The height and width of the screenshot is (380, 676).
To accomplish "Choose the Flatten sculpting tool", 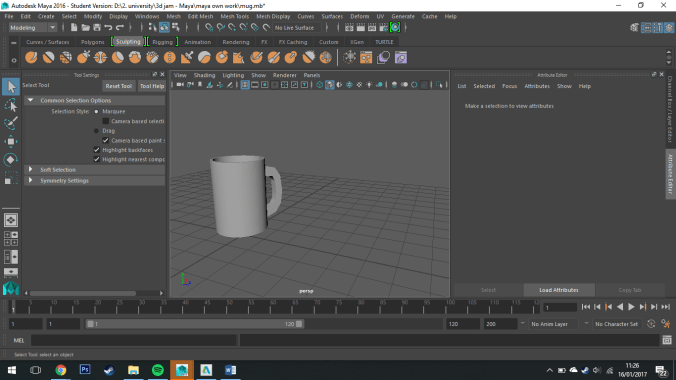I will [x=117, y=57].
